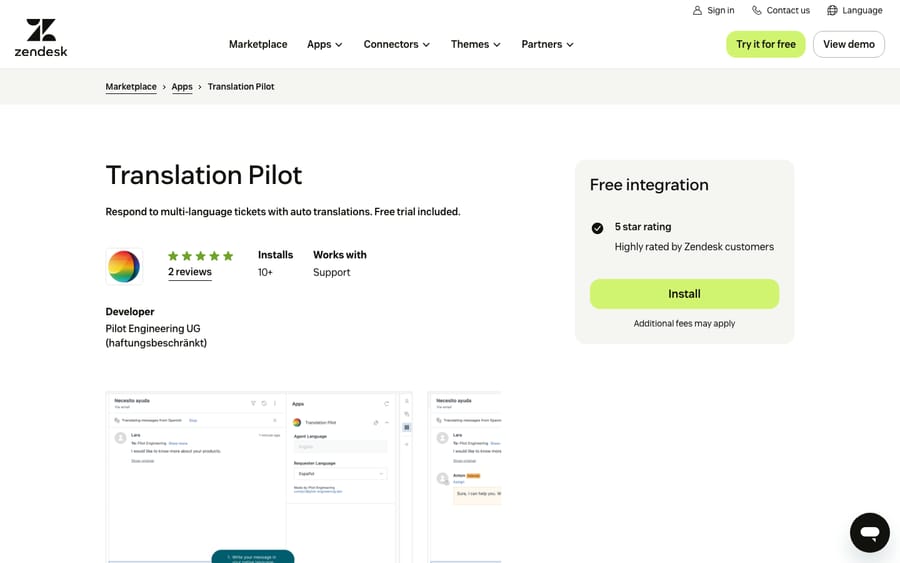Click the Additional fees may apply note
The image size is (900, 563).
tap(684, 324)
